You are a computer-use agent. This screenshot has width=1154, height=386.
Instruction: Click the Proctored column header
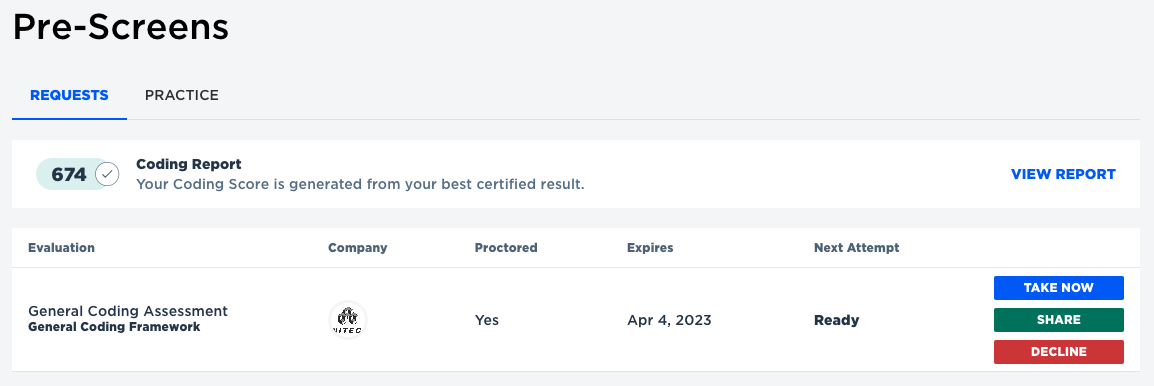506,248
